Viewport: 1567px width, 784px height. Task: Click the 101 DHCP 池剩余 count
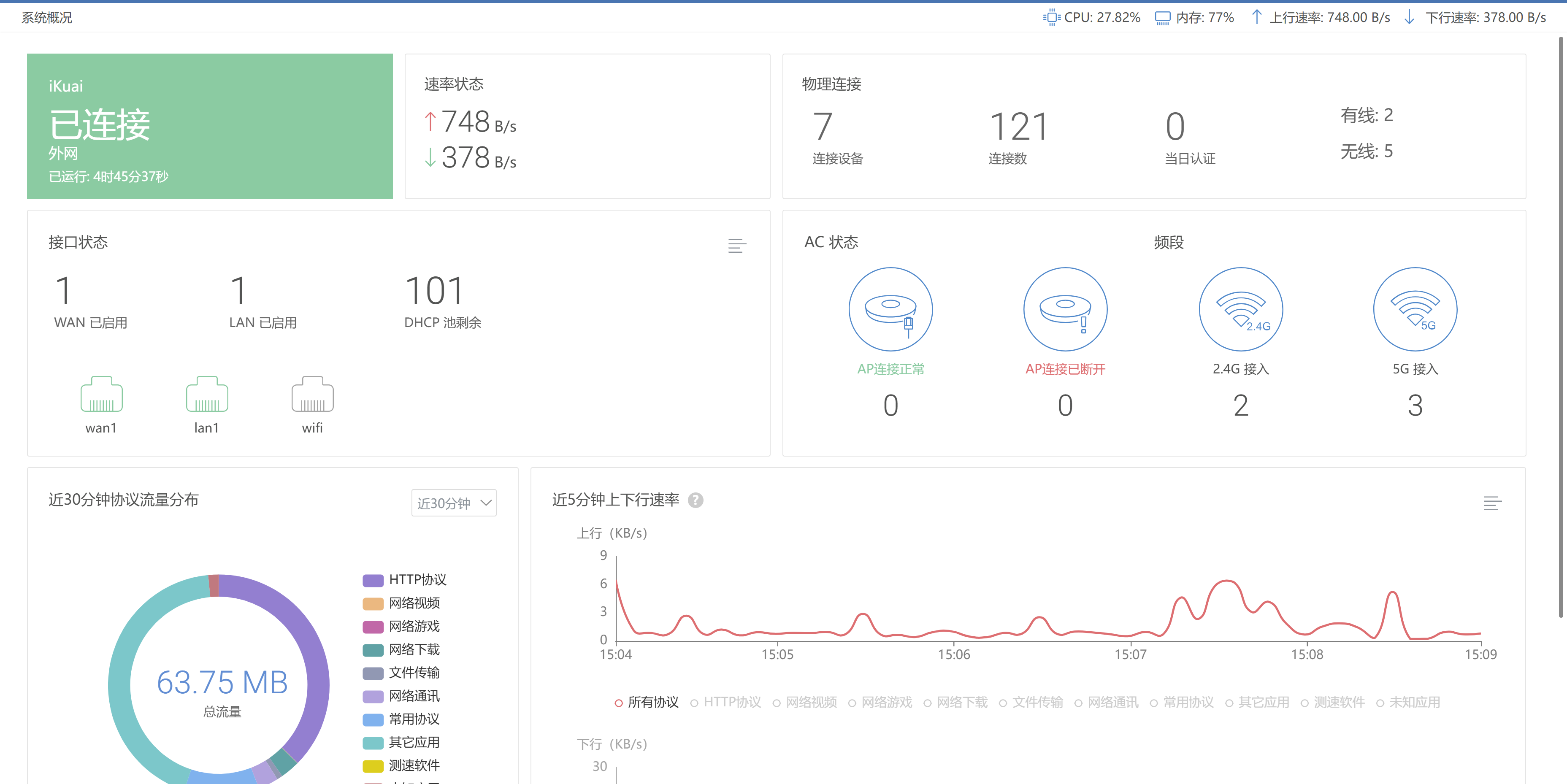pos(434,291)
